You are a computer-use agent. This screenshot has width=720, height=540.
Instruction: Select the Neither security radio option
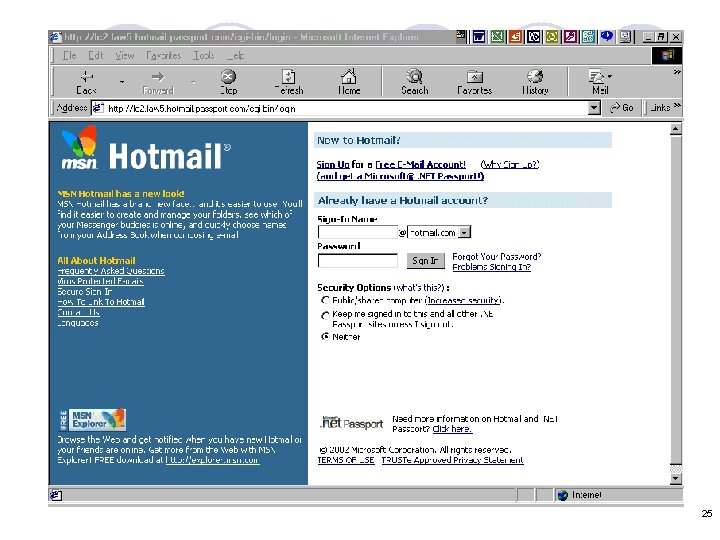325,337
